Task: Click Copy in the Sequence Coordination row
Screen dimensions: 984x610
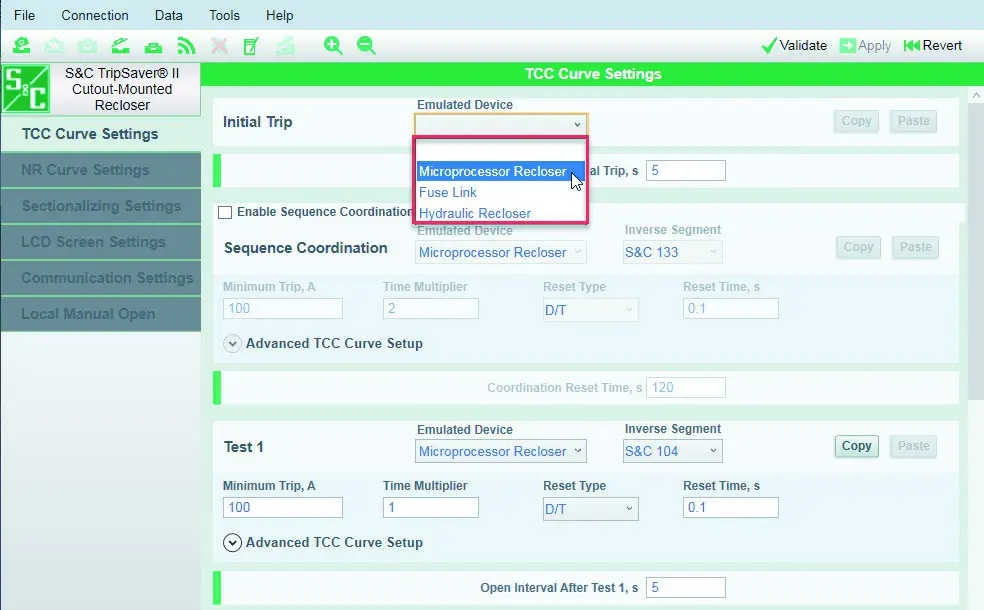Action: click(858, 247)
